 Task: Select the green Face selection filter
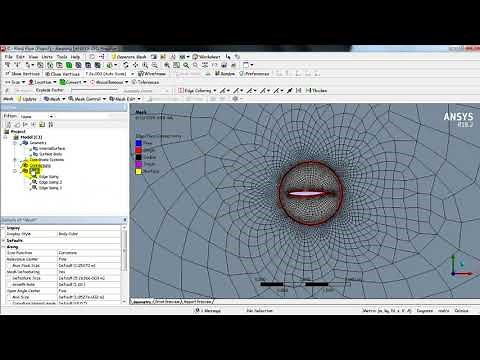pos(69,65)
